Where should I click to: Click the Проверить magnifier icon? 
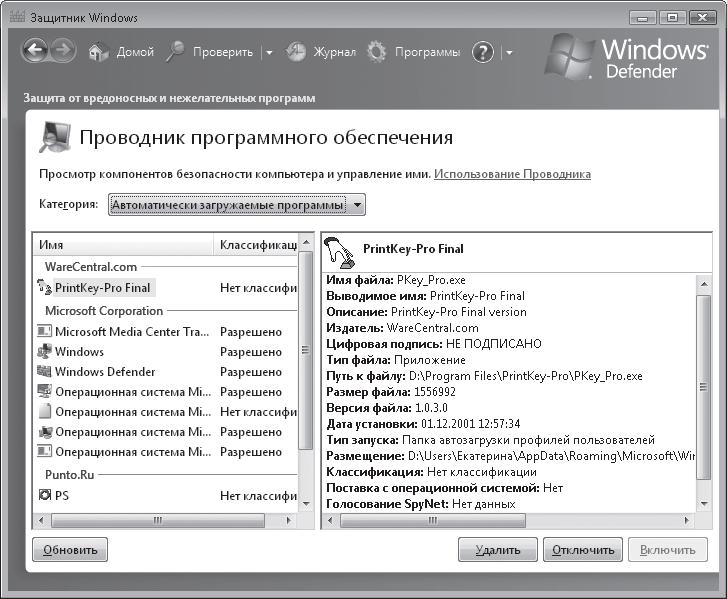click(176, 52)
